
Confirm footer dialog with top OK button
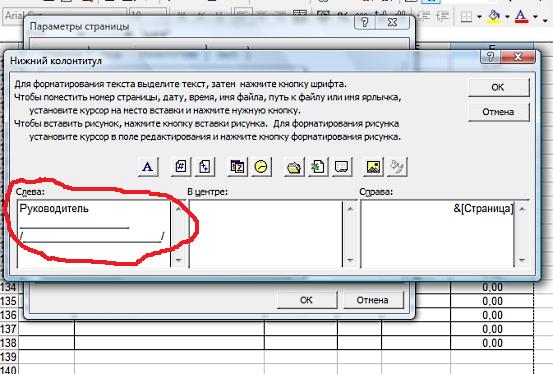pos(498,87)
